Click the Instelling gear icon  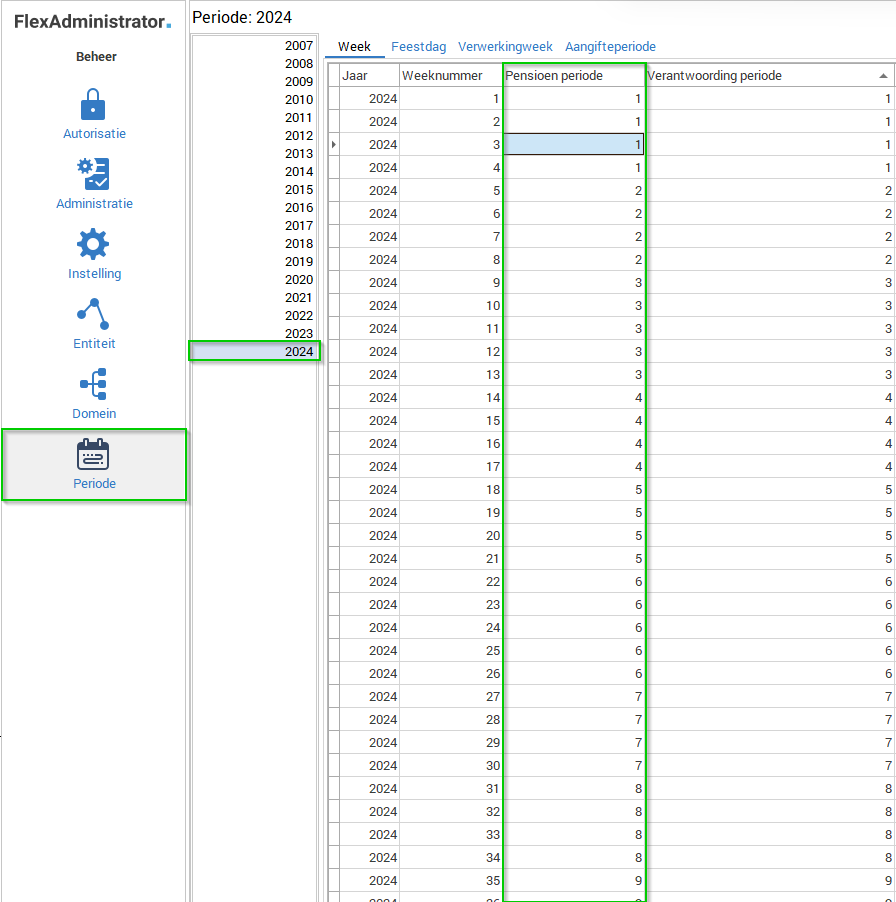93,244
